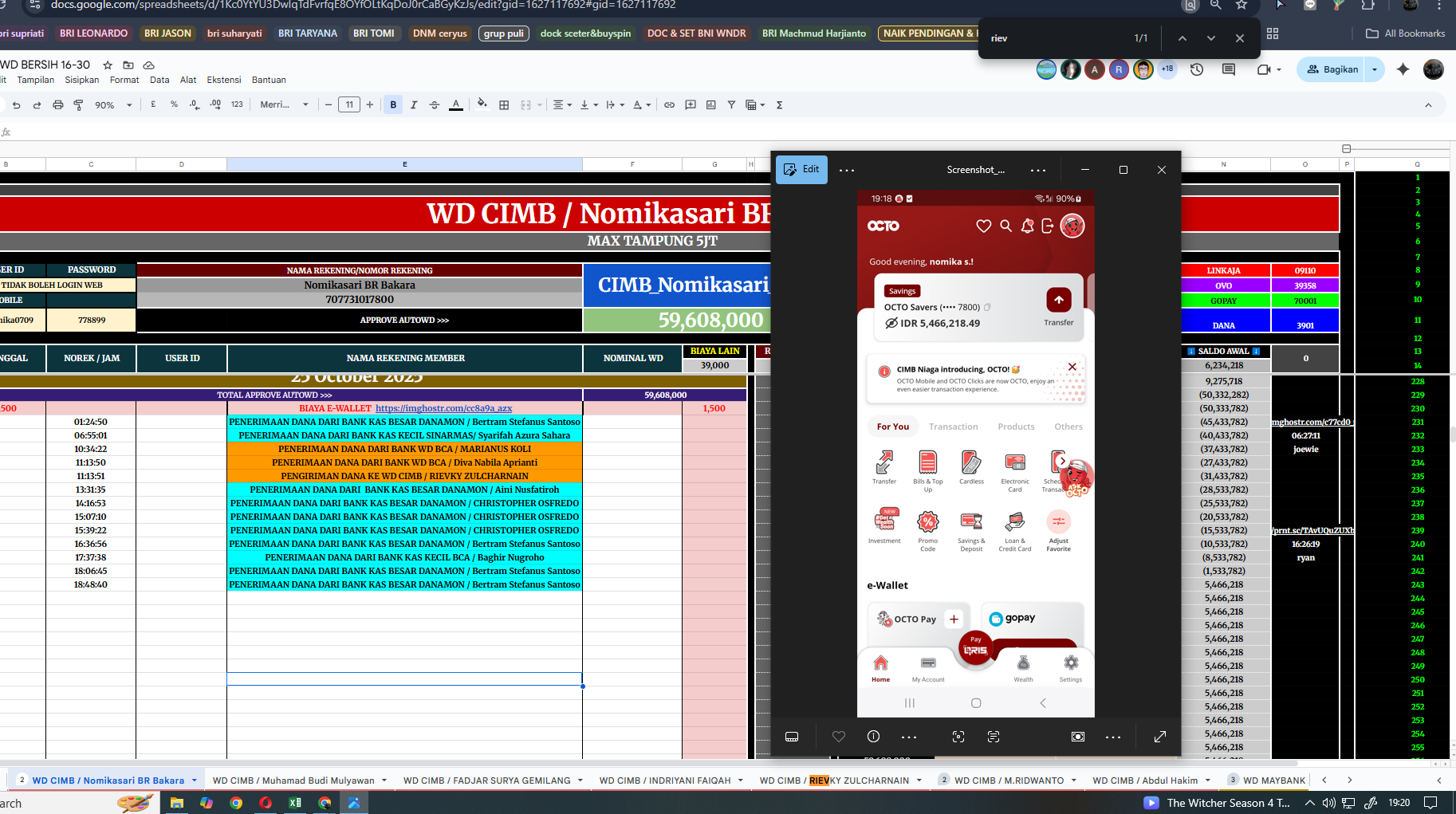Screen dimensions: 1456x814
Task: Format selection as currency
Action: click(153, 104)
